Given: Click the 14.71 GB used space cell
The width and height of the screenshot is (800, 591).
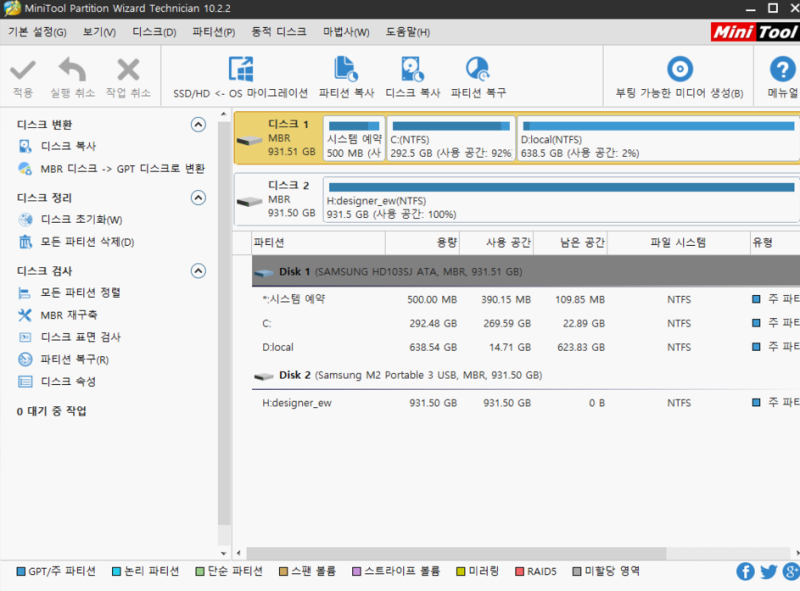Looking at the screenshot, I should (510, 348).
